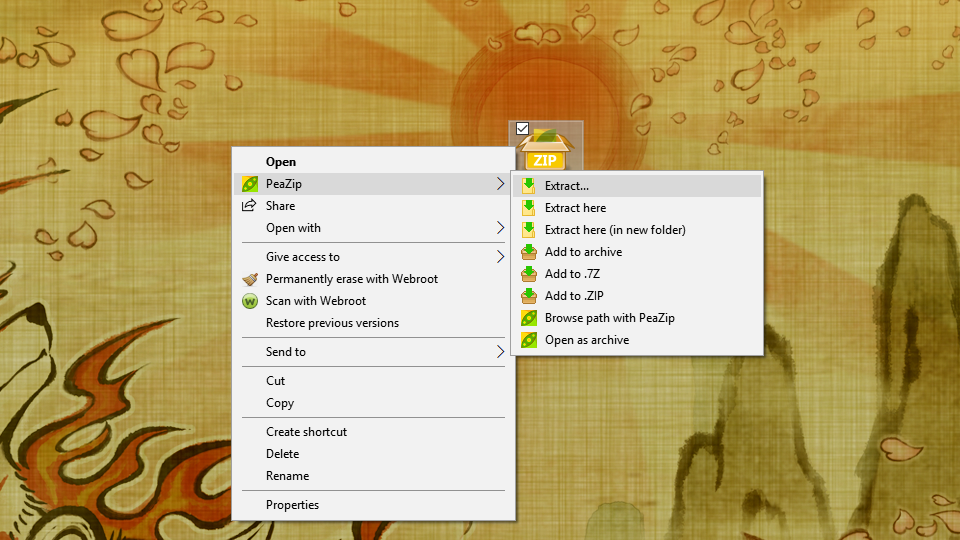Choose Extract here (in new folder)
This screenshot has height=540, width=960.
coord(637,230)
